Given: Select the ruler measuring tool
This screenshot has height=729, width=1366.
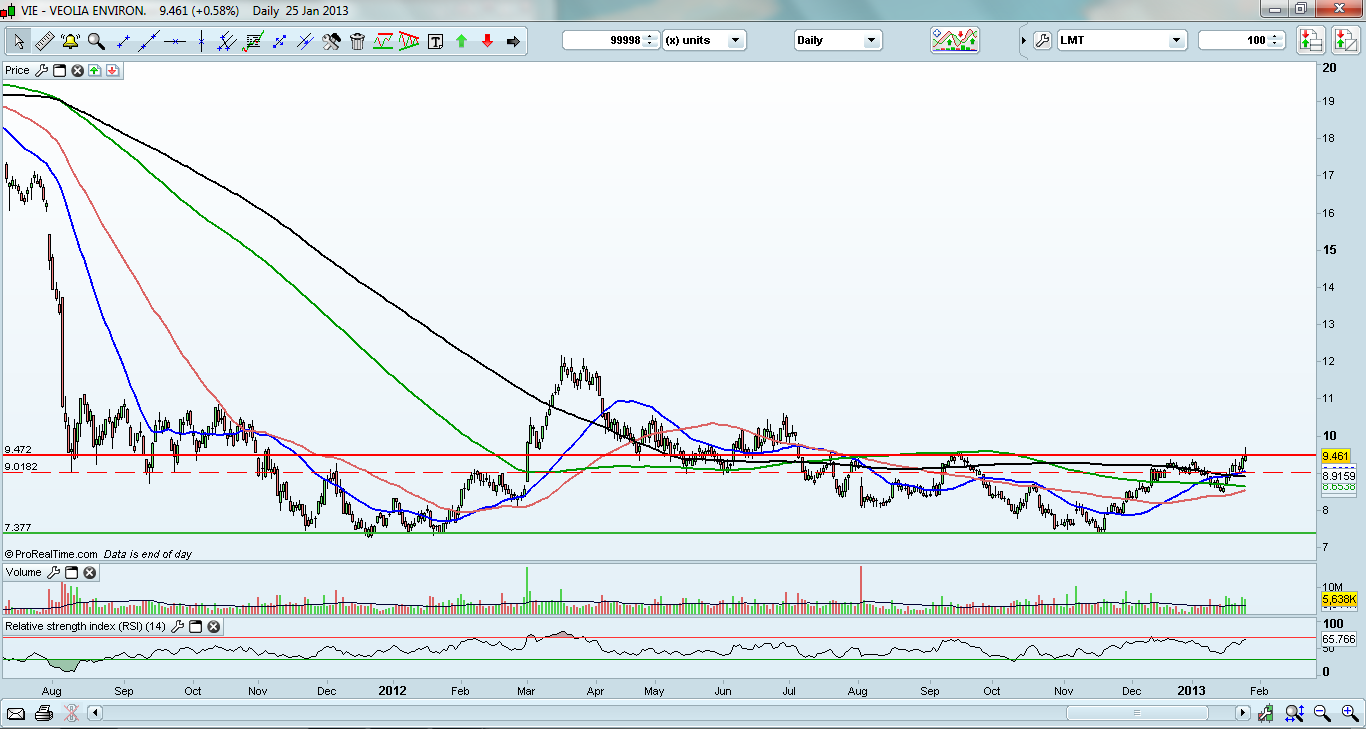Looking at the screenshot, I should [x=44, y=41].
